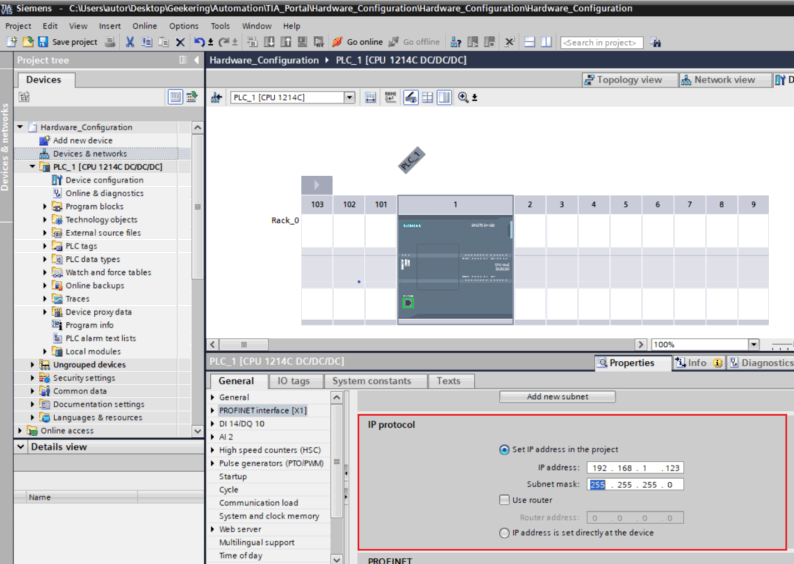This screenshot has width=794, height=564.
Task: Click the Redo arrow icon
Action: click(x=224, y=42)
